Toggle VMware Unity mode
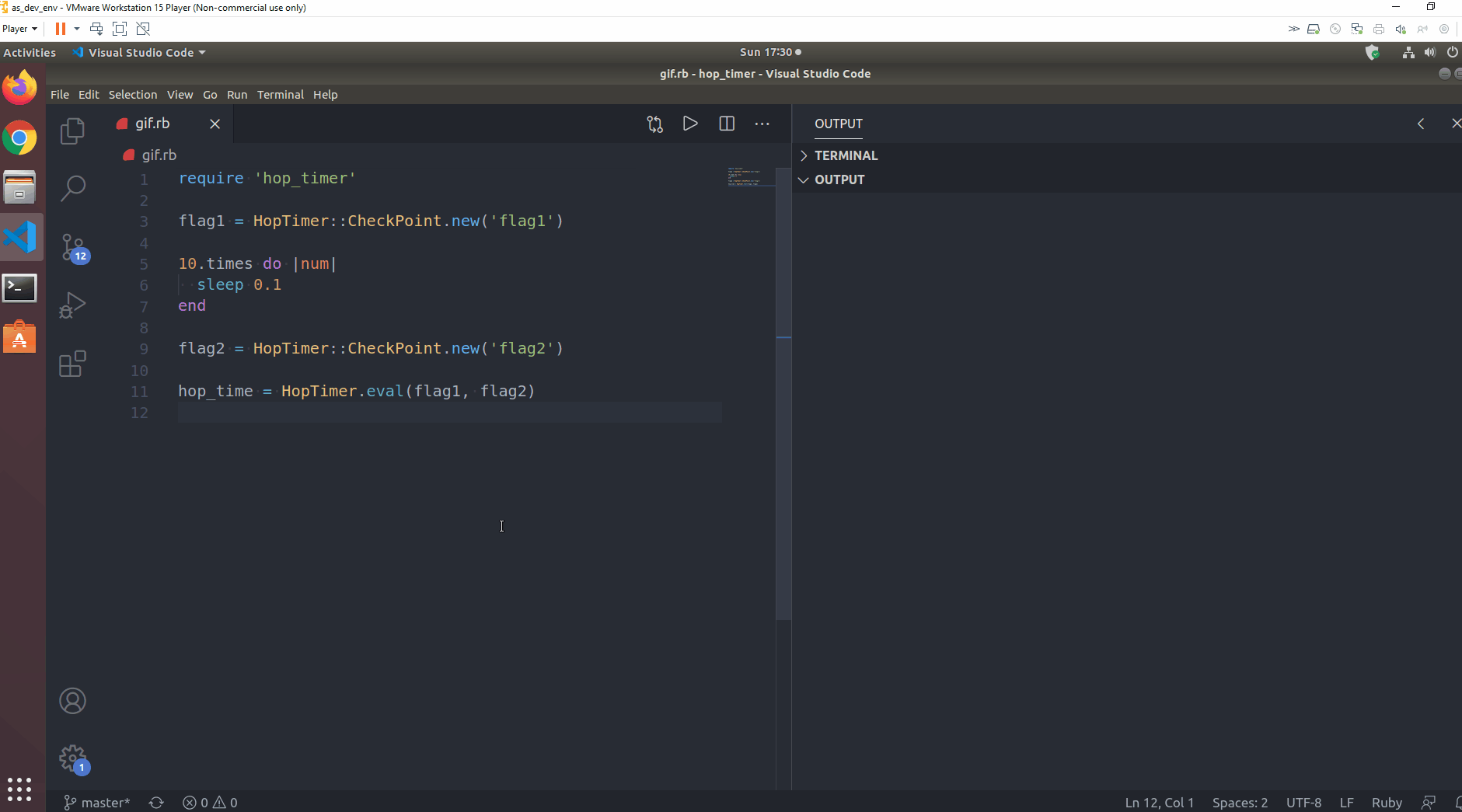The height and width of the screenshot is (812, 1462). pos(143,29)
